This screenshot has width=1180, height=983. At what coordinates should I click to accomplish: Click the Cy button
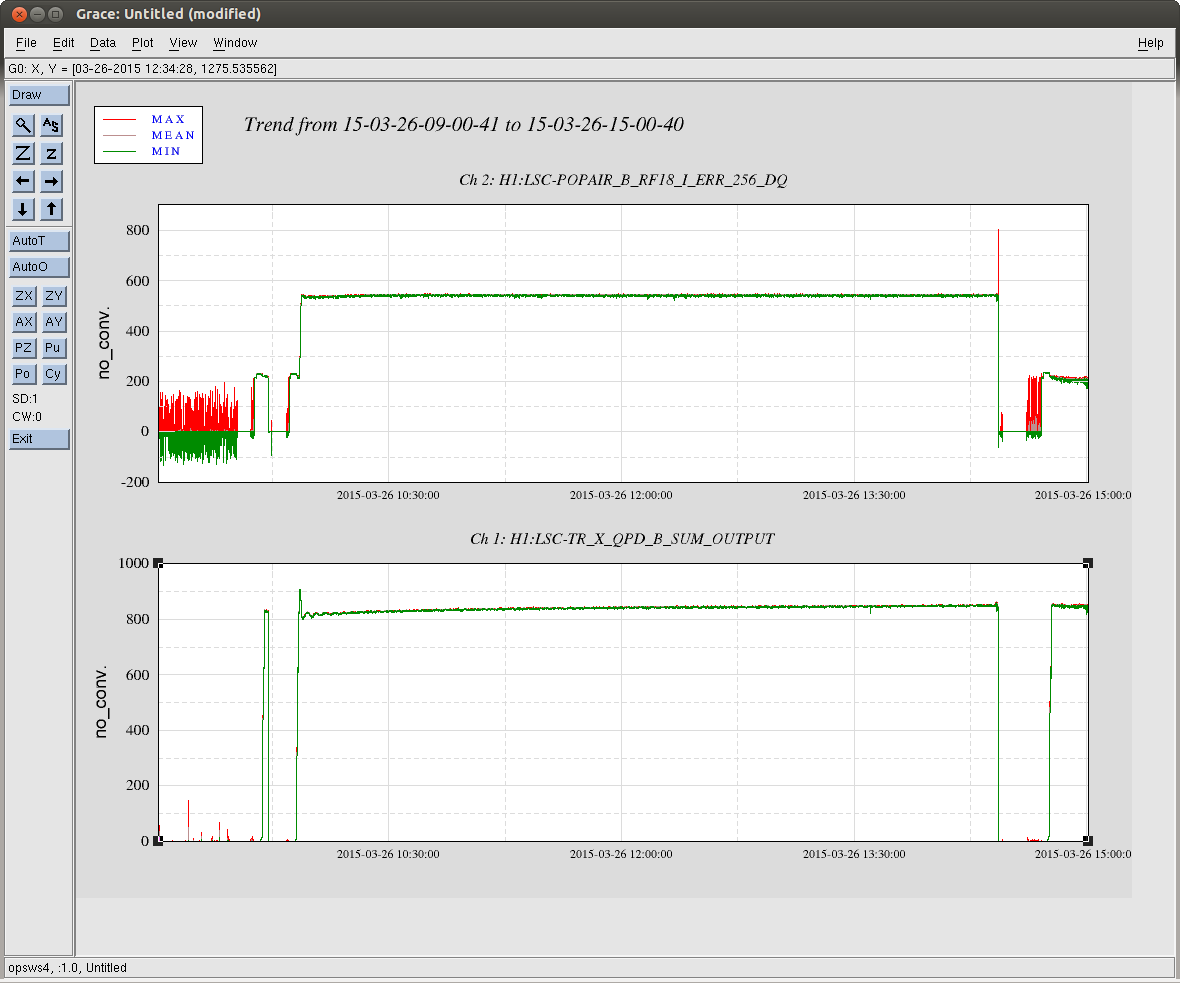(x=53, y=374)
